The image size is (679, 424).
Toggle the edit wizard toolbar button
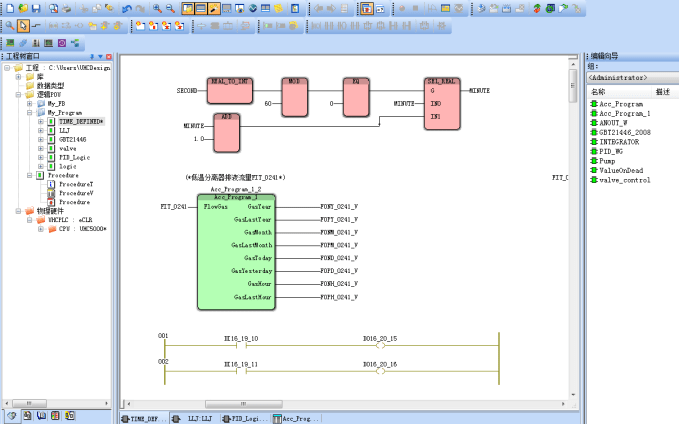(x=214, y=8)
